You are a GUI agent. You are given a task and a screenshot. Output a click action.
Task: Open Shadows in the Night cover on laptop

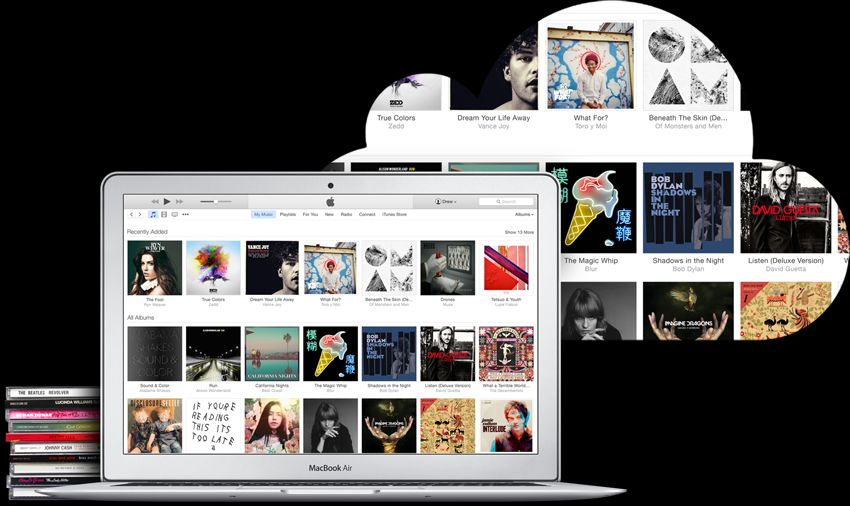coord(389,354)
